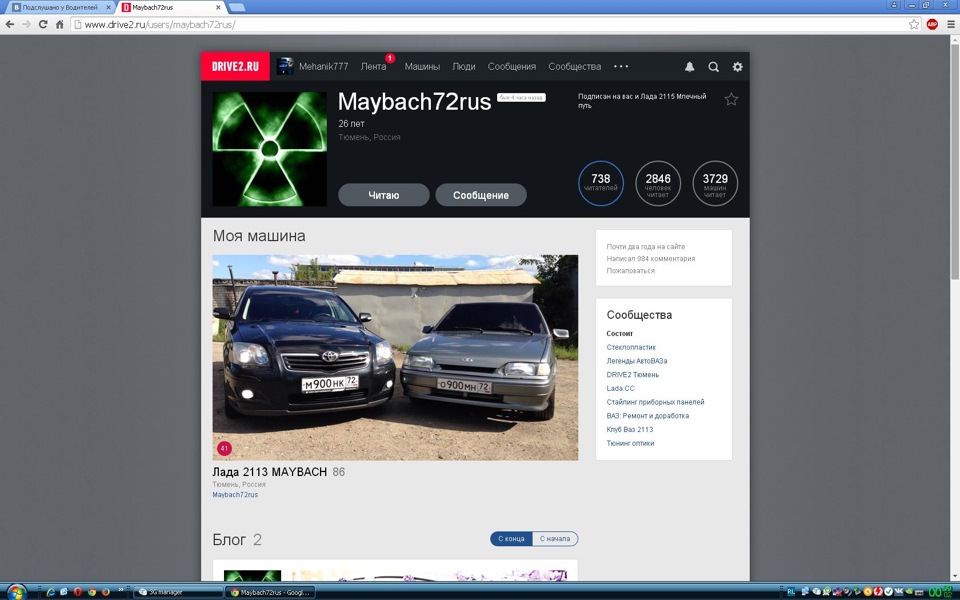Click the 2846 человек читает circle
The height and width of the screenshot is (600, 960).
[658, 183]
